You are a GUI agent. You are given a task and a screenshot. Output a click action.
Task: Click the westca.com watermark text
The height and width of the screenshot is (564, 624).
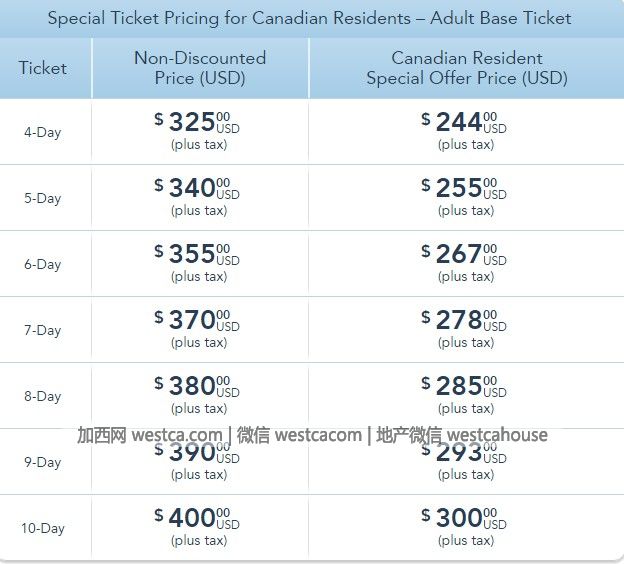(x=177, y=435)
